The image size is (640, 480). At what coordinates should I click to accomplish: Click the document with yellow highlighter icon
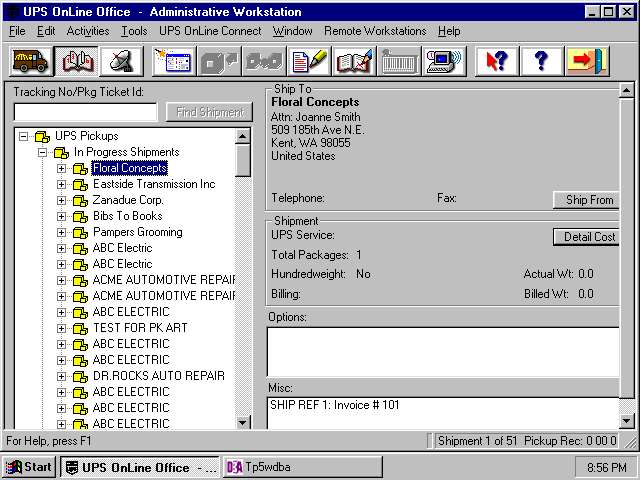pyautogui.click(x=309, y=62)
